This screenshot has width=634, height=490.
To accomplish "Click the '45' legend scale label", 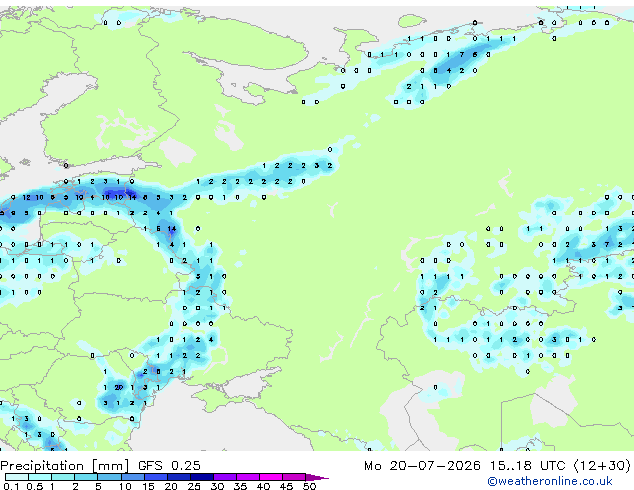I will pyautogui.click(x=286, y=486).
